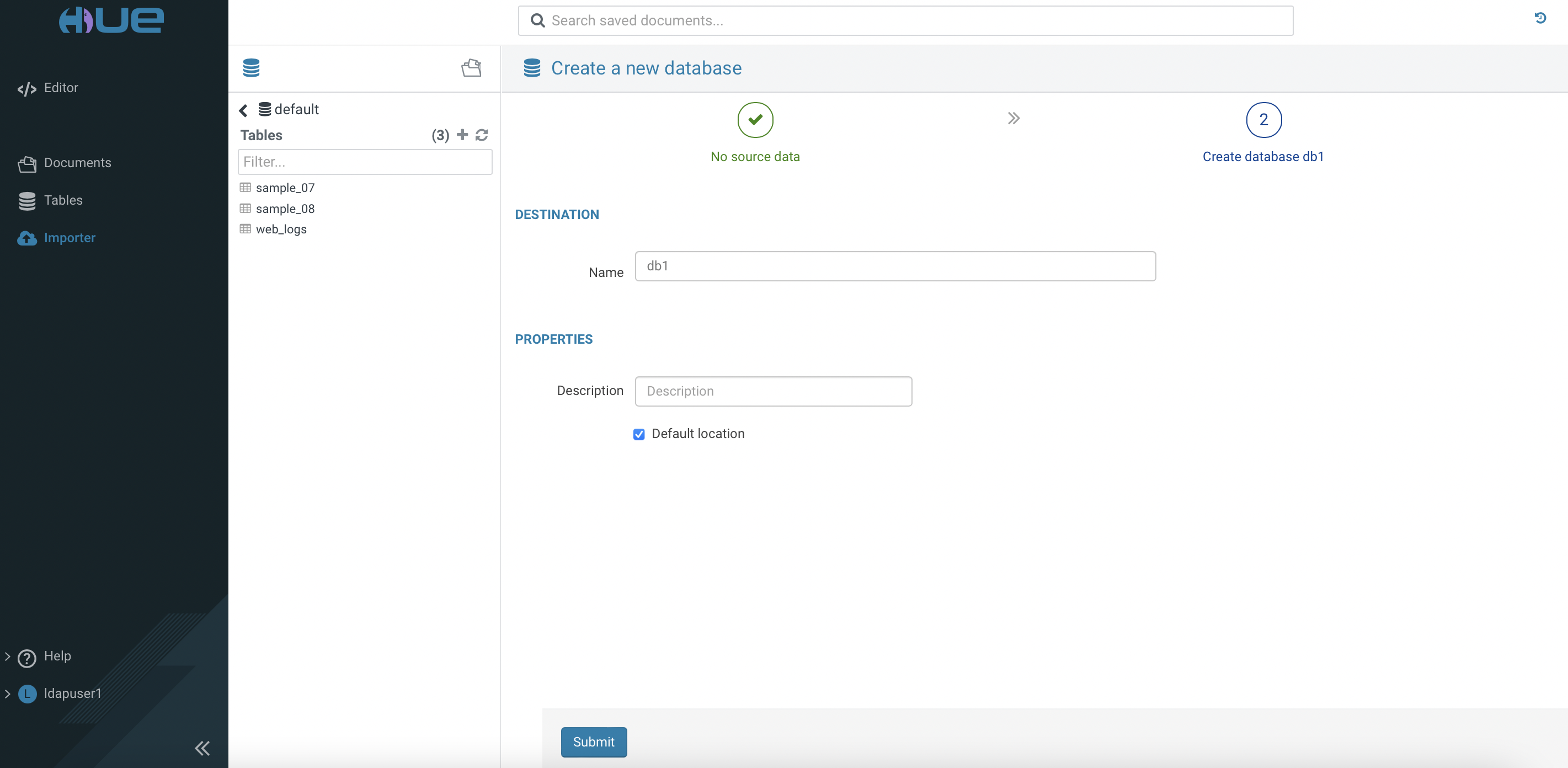Click the task history icon
The width and height of the screenshot is (1568, 768).
click(1540, 18)
